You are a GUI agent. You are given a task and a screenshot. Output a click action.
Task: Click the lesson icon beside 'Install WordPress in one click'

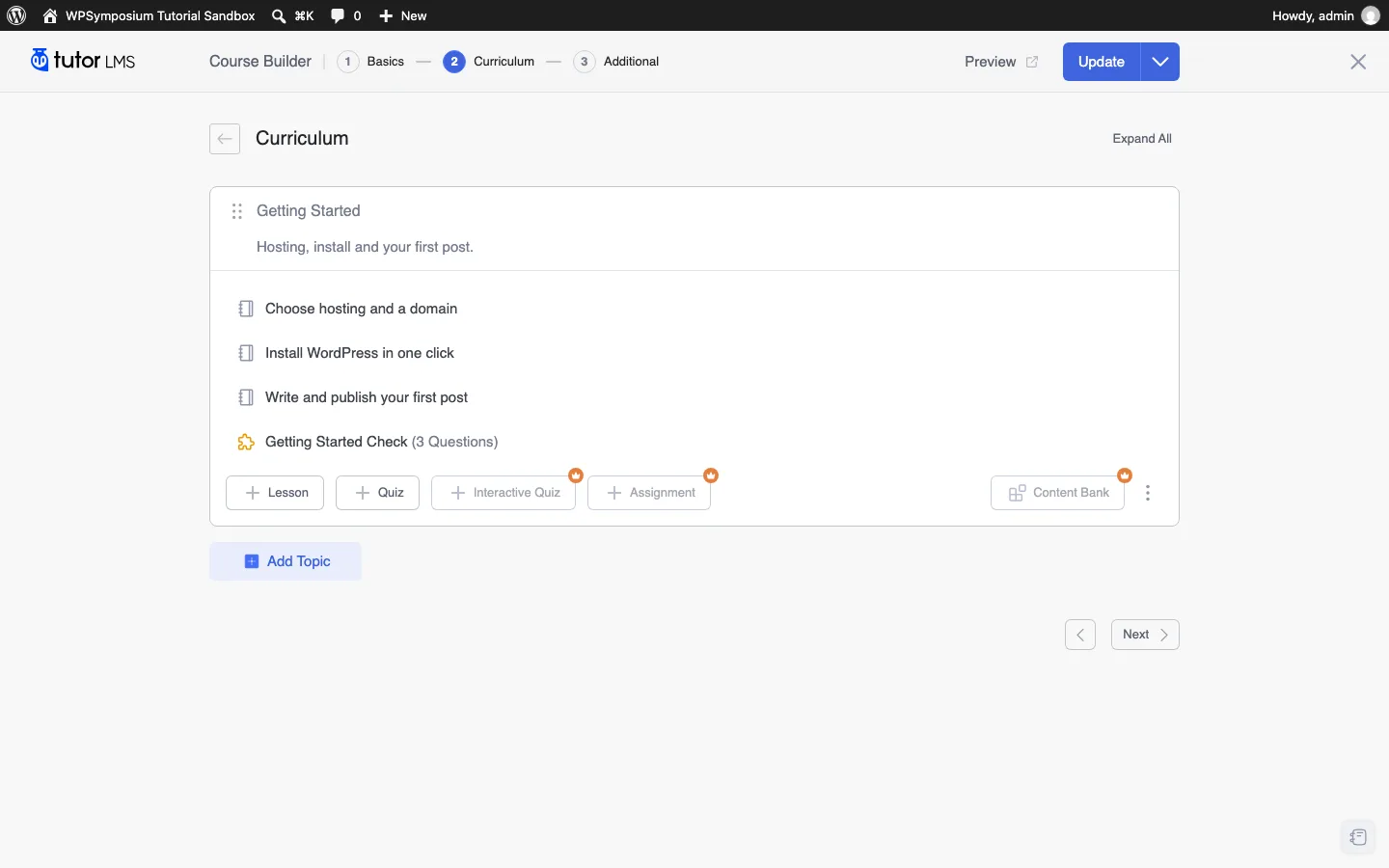246,353
